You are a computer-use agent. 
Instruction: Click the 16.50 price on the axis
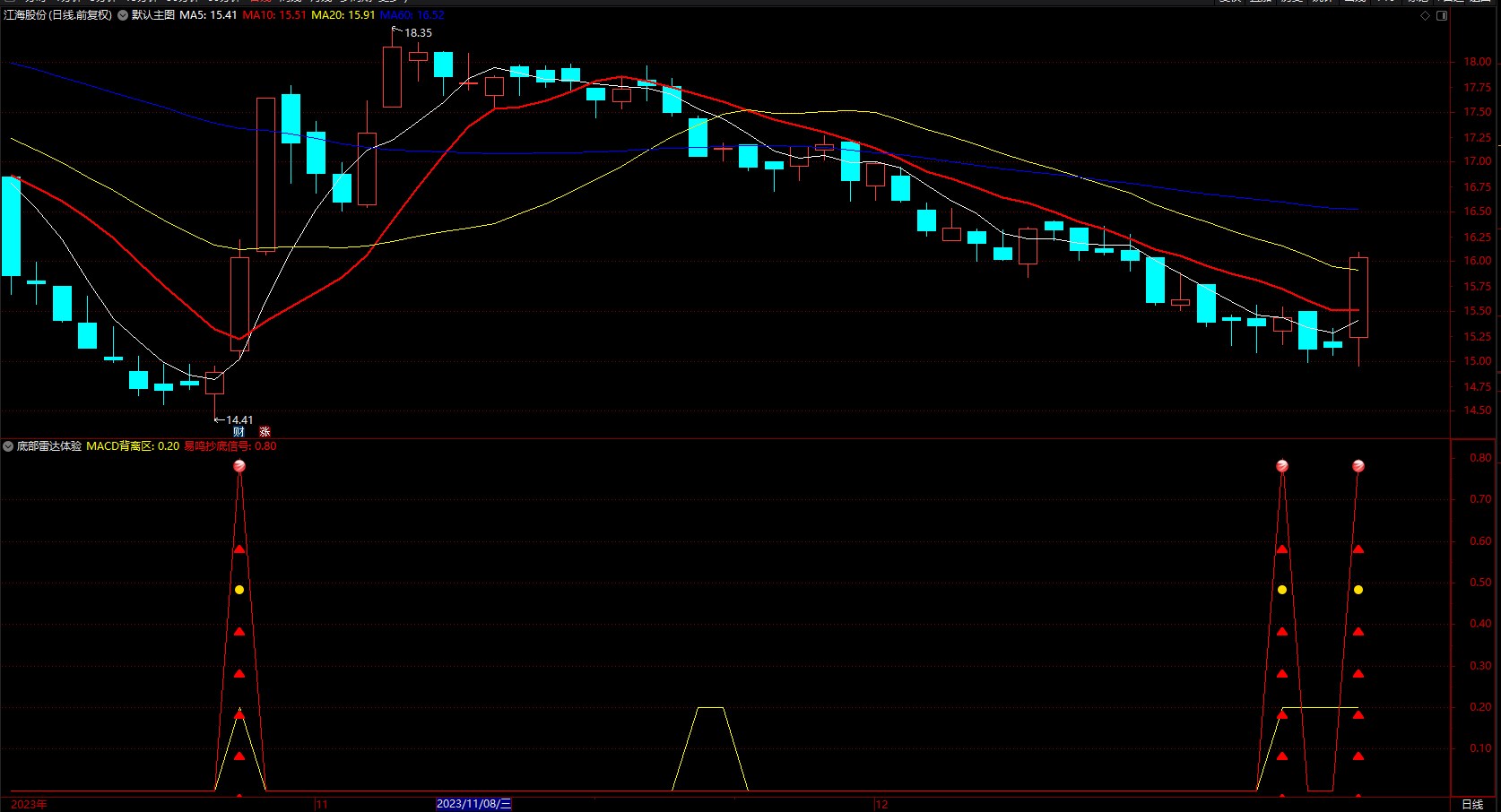[x=1478, y=212]
